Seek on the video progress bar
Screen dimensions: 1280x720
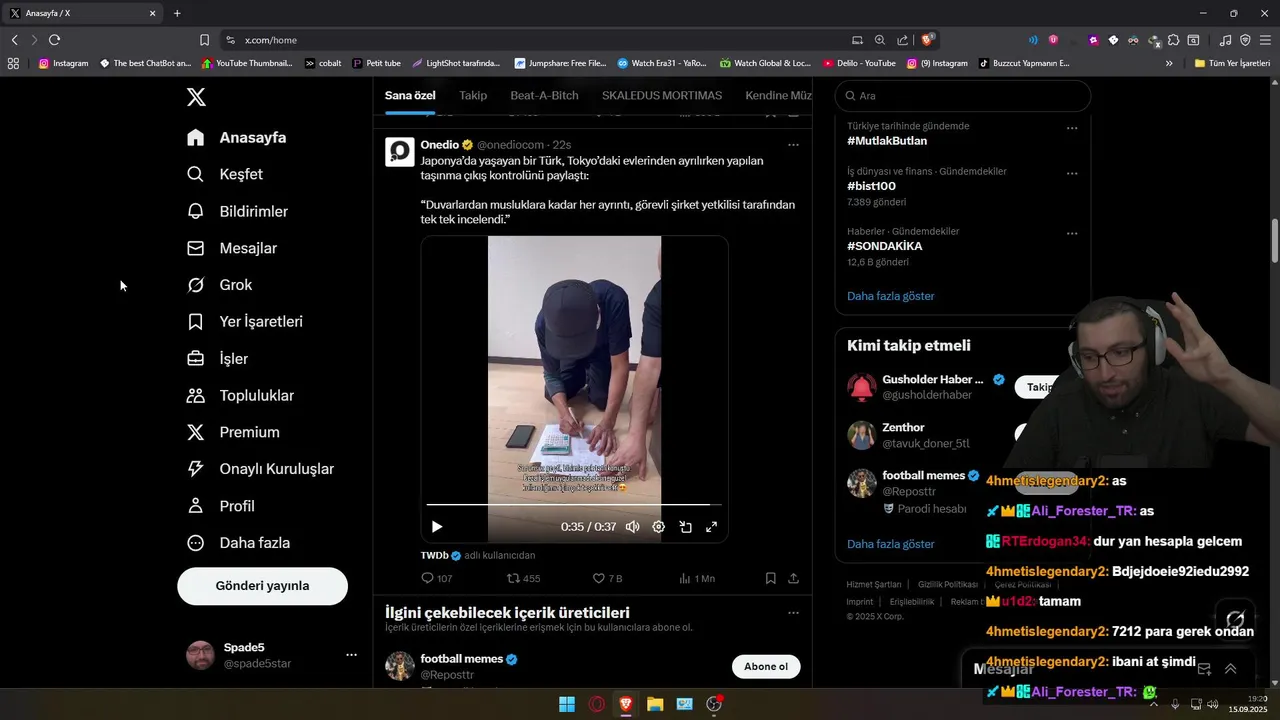(x=574, y=505)
